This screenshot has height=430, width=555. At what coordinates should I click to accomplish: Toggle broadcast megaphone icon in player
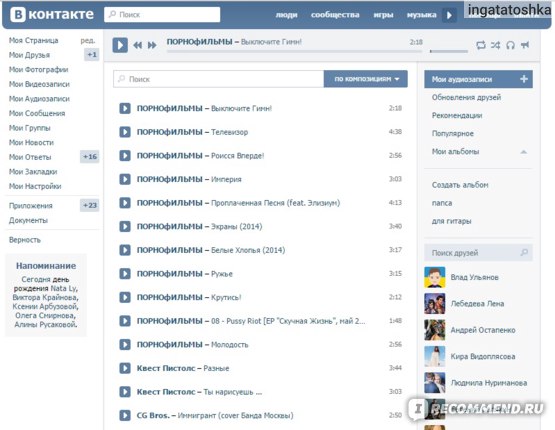(525, 45)
